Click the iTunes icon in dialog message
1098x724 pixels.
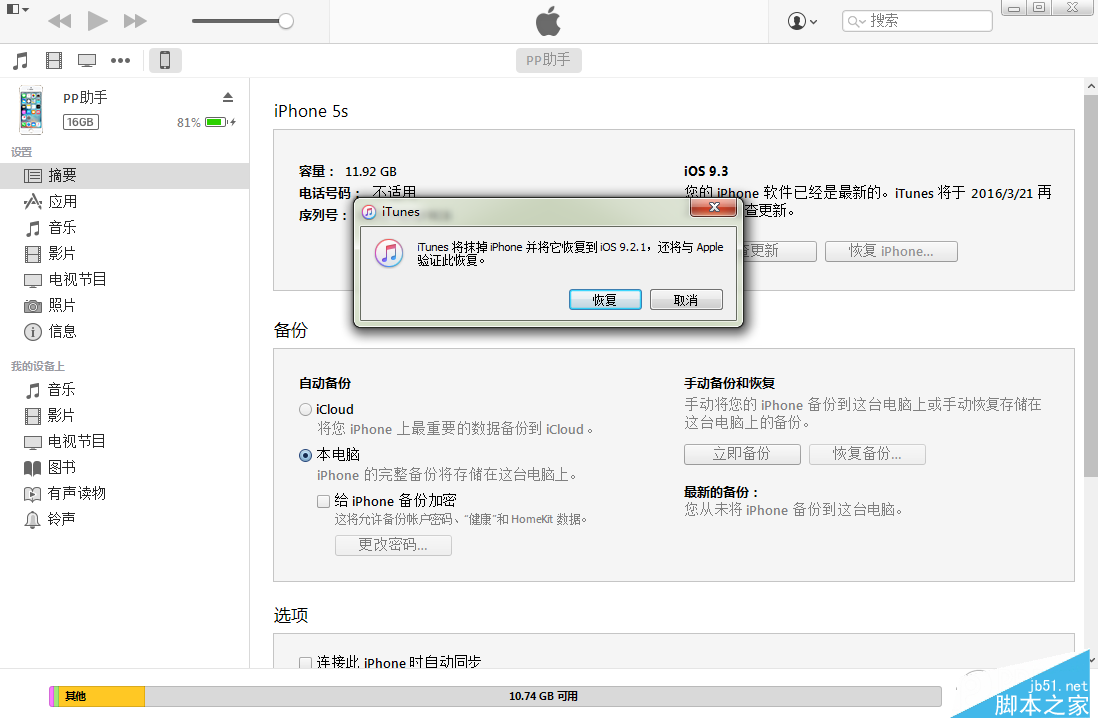tap(389, 253)
